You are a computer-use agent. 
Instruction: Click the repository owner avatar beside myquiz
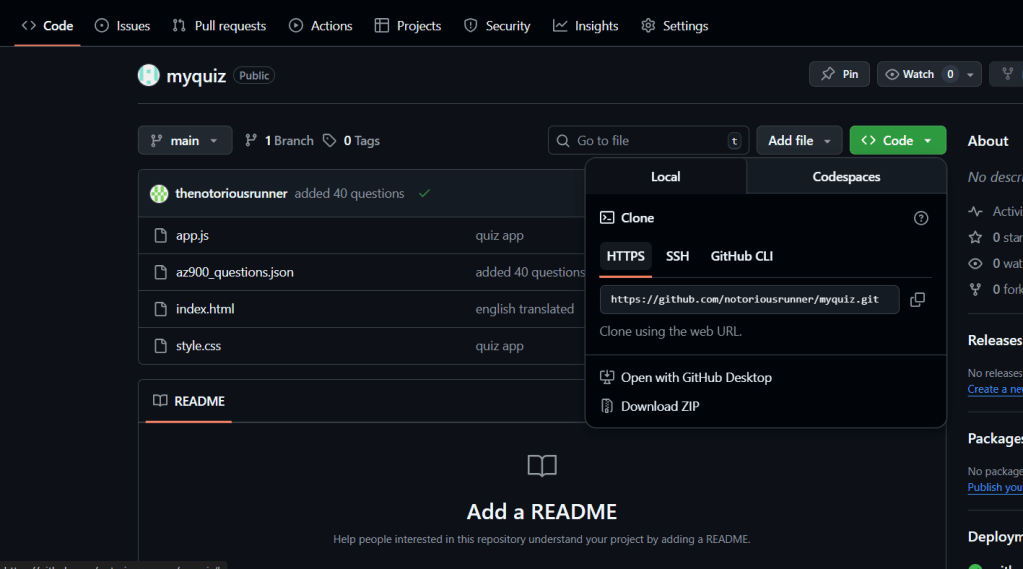point(149,75)
